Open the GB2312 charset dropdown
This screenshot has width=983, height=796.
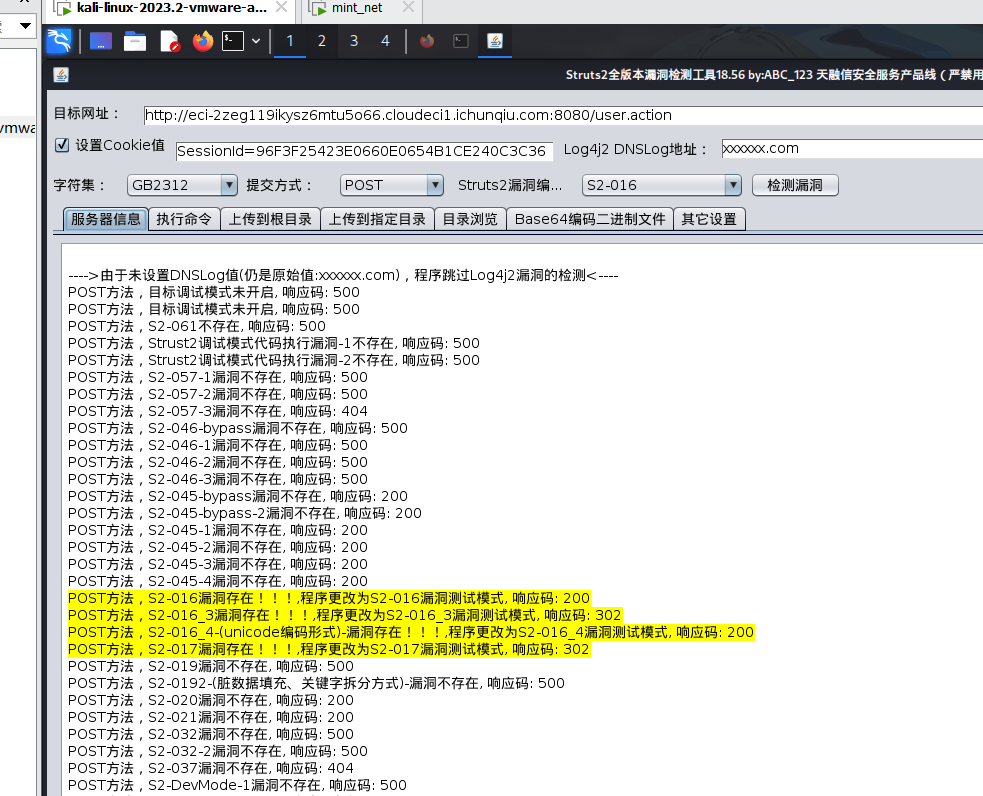182,186
